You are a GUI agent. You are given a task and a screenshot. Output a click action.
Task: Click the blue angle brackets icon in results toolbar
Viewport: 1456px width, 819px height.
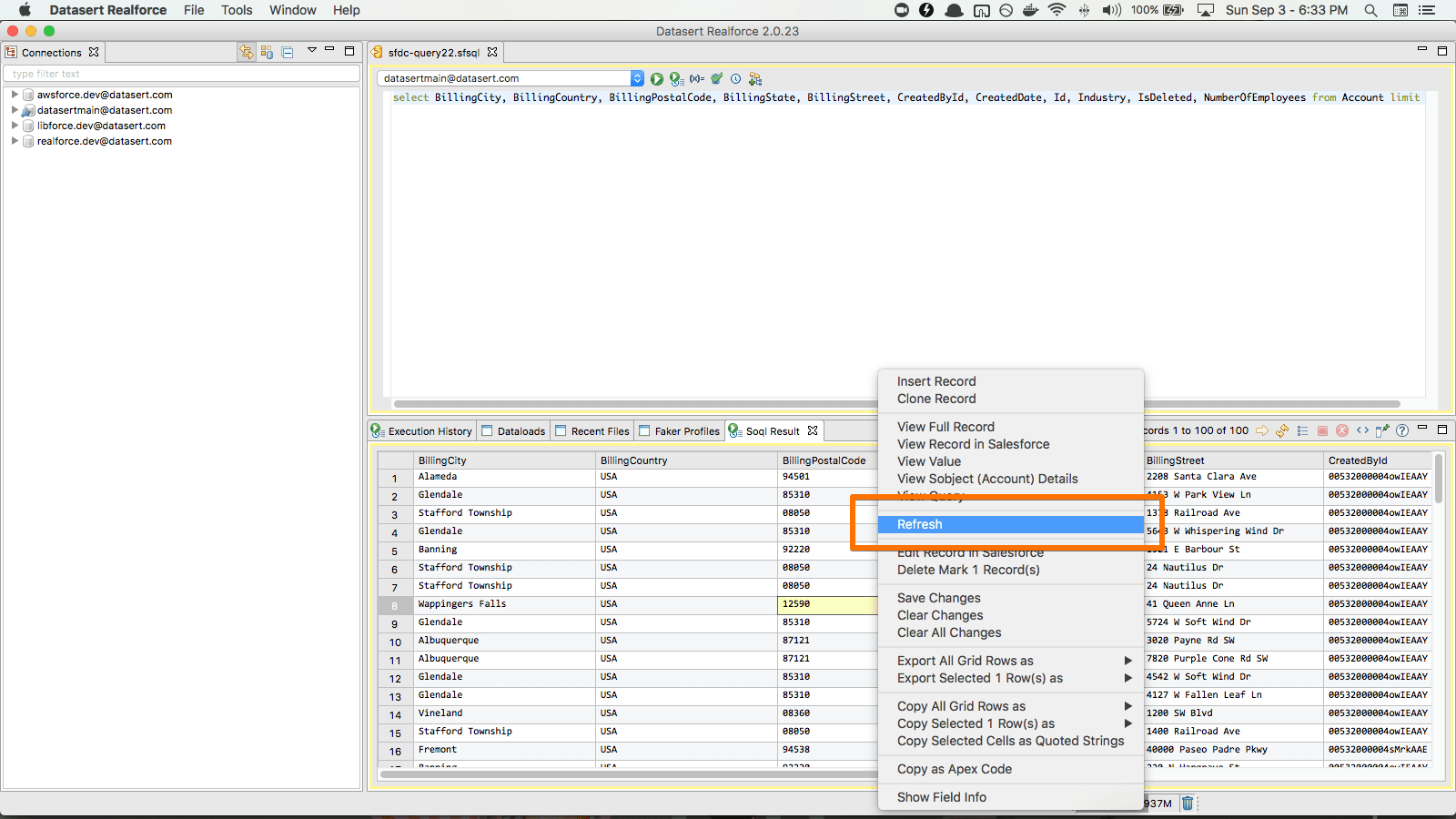point(1362,430)
